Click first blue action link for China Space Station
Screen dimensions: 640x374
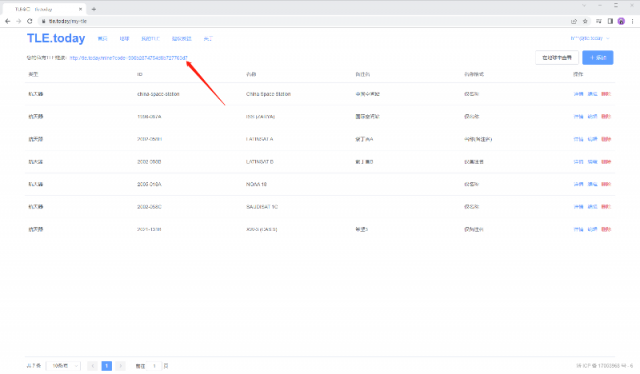pos(578,94)
